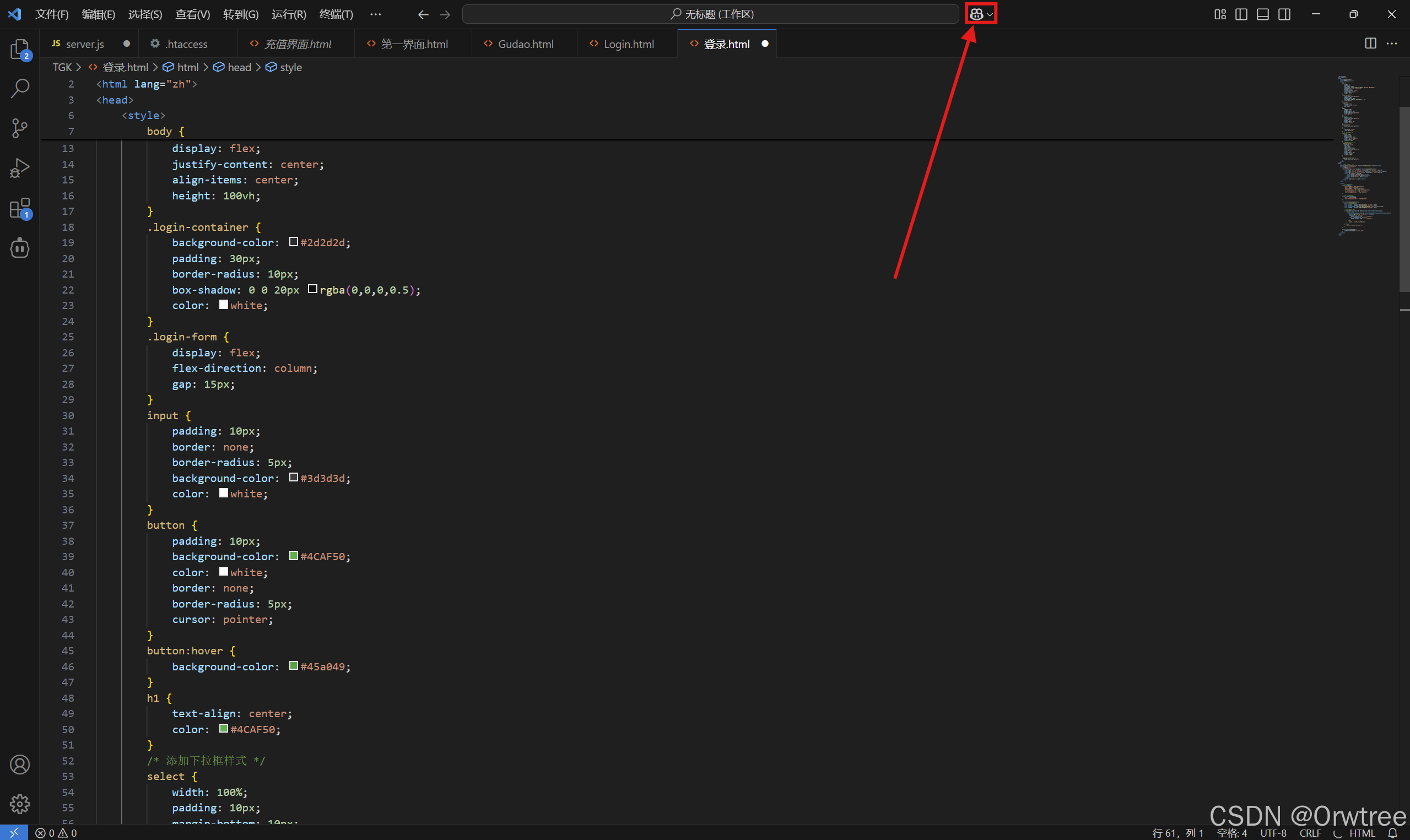Click the Copilot icon in title bar

click(x=976, y=14)
